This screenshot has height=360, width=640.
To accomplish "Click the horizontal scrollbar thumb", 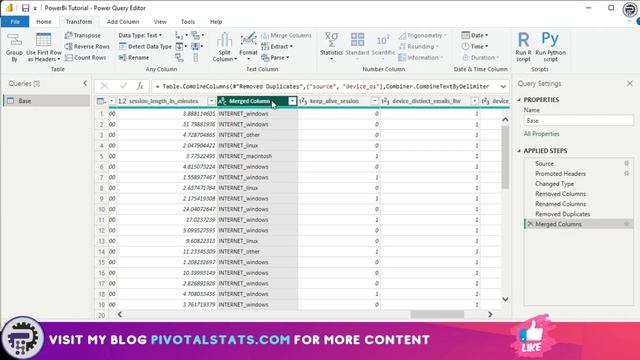I will pyautogui.click(x=437, y=314).
